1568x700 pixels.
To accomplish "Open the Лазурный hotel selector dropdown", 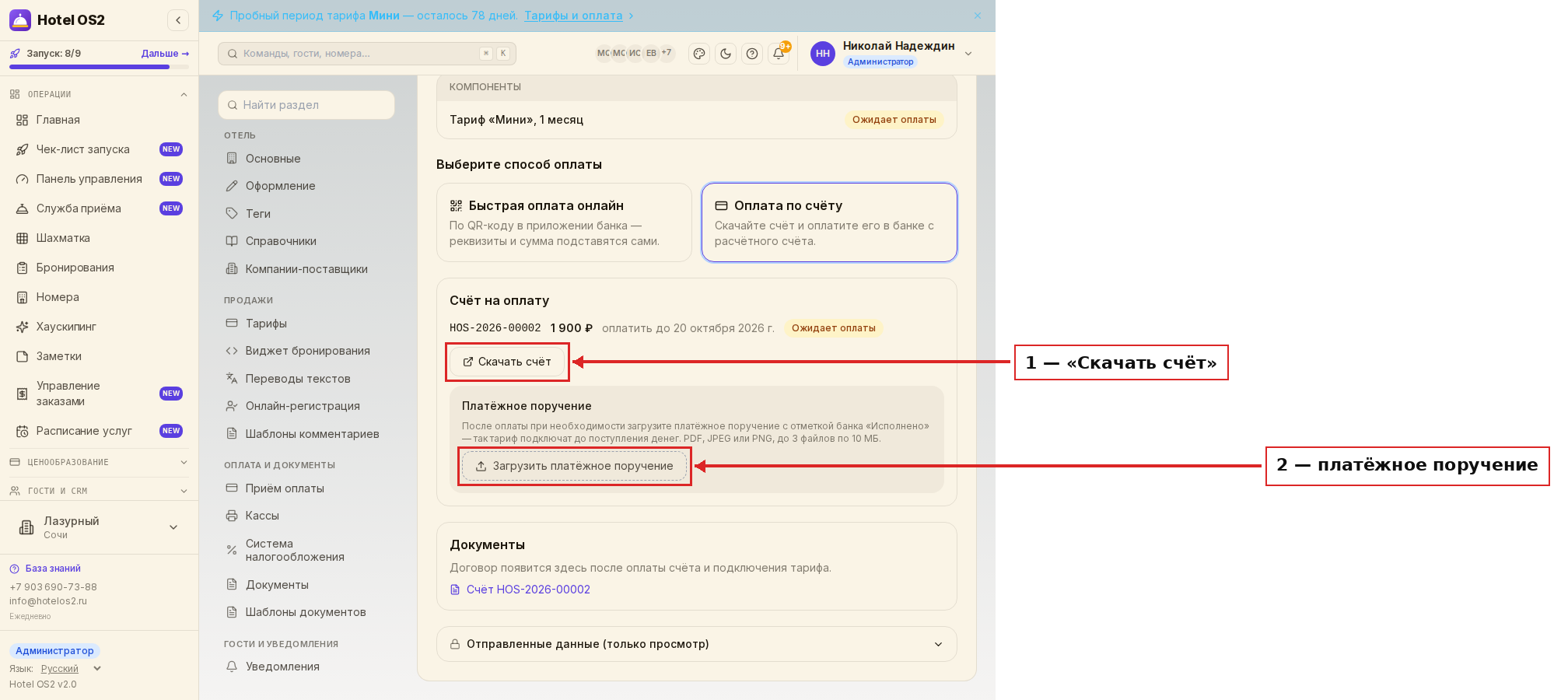I will (99, 527).
